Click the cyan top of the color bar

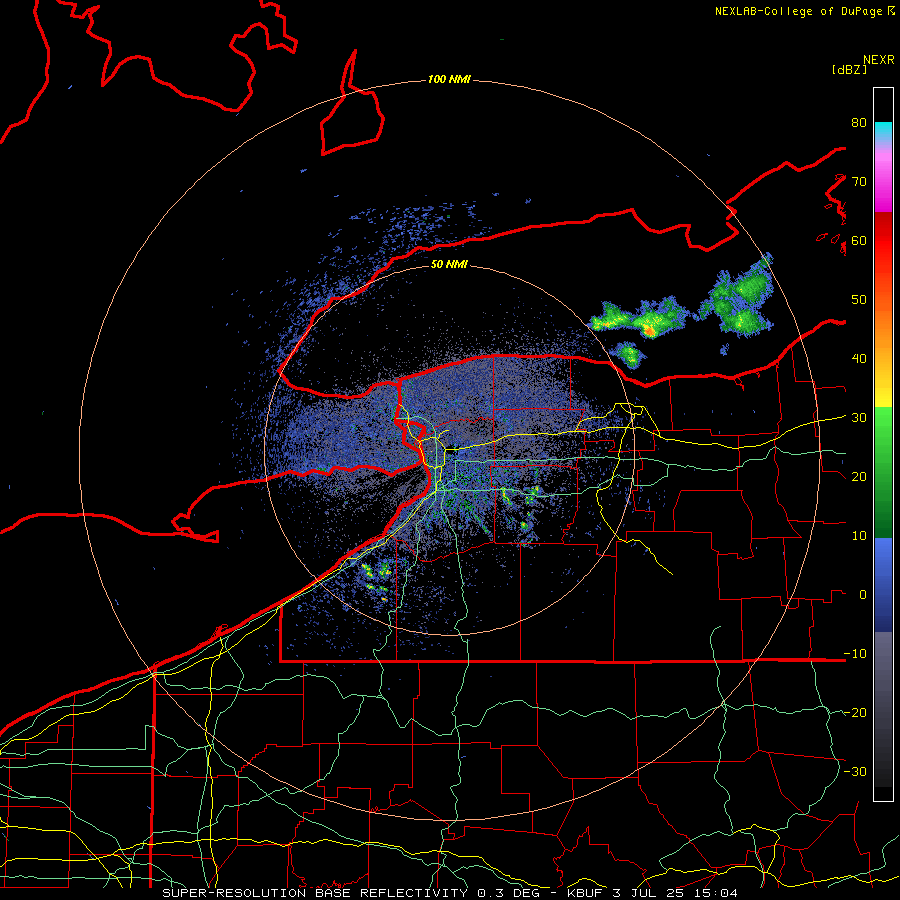(883, 132)
